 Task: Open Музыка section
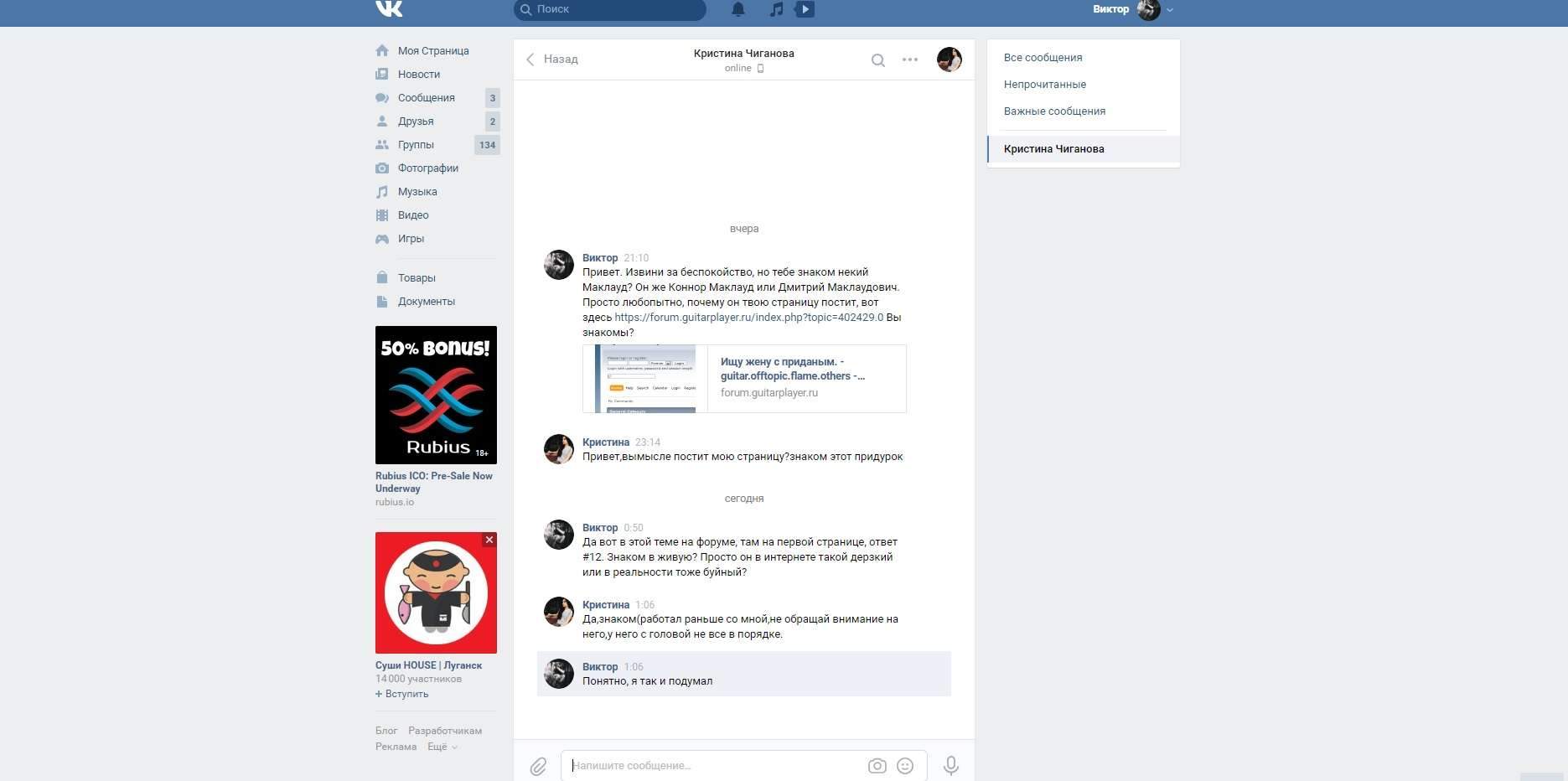(x=417, y=192)
